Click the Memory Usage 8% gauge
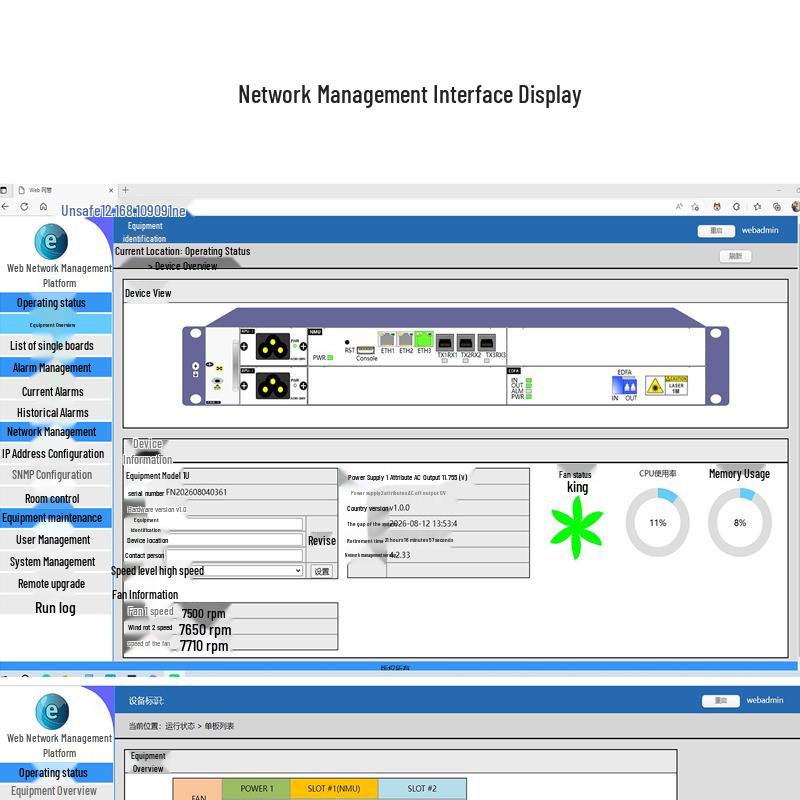 [739, 522]
